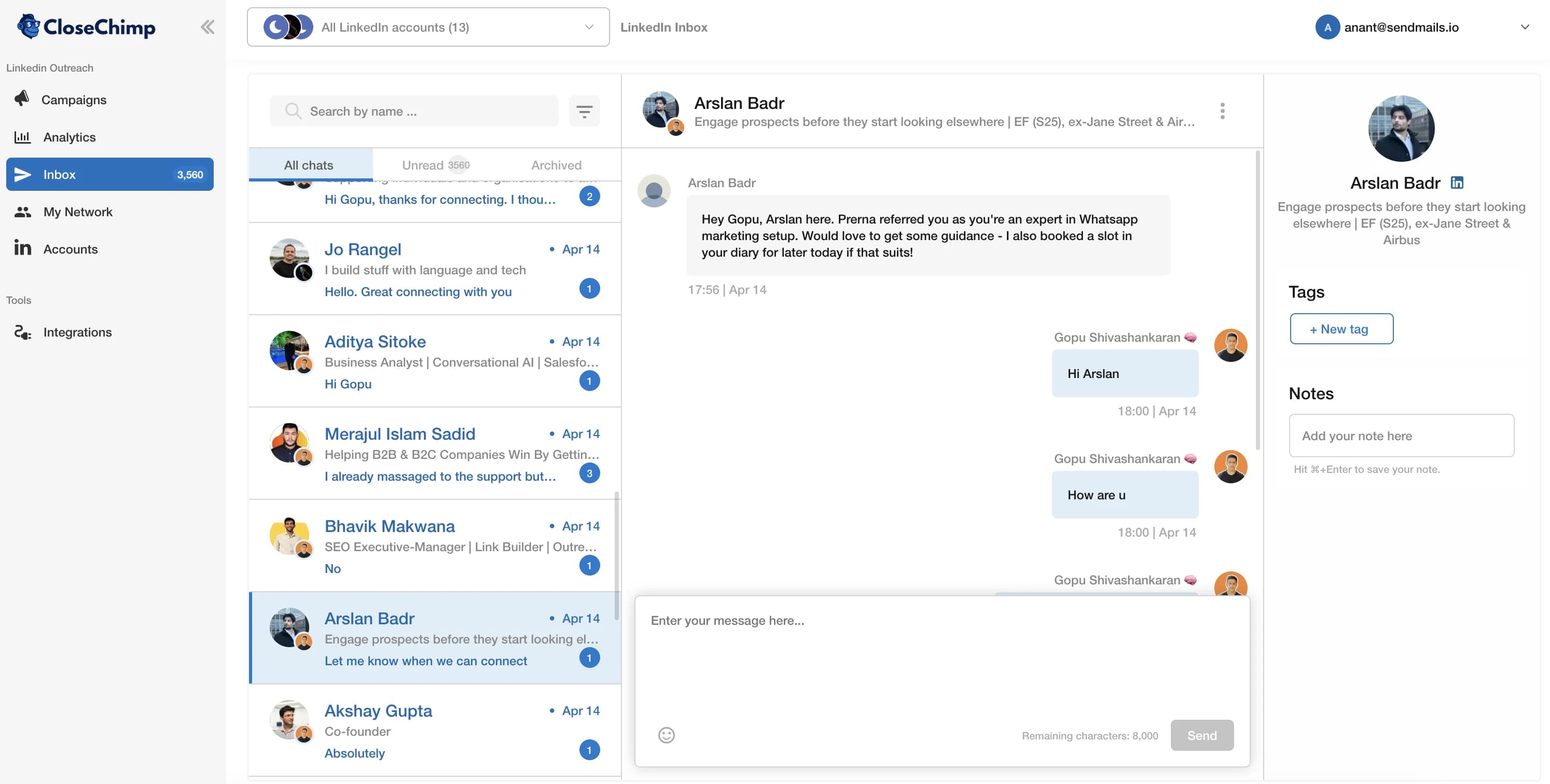This screenshot has height=784, width=1550.
Task: Switch to the Archived tab
Action: point(556,164)
